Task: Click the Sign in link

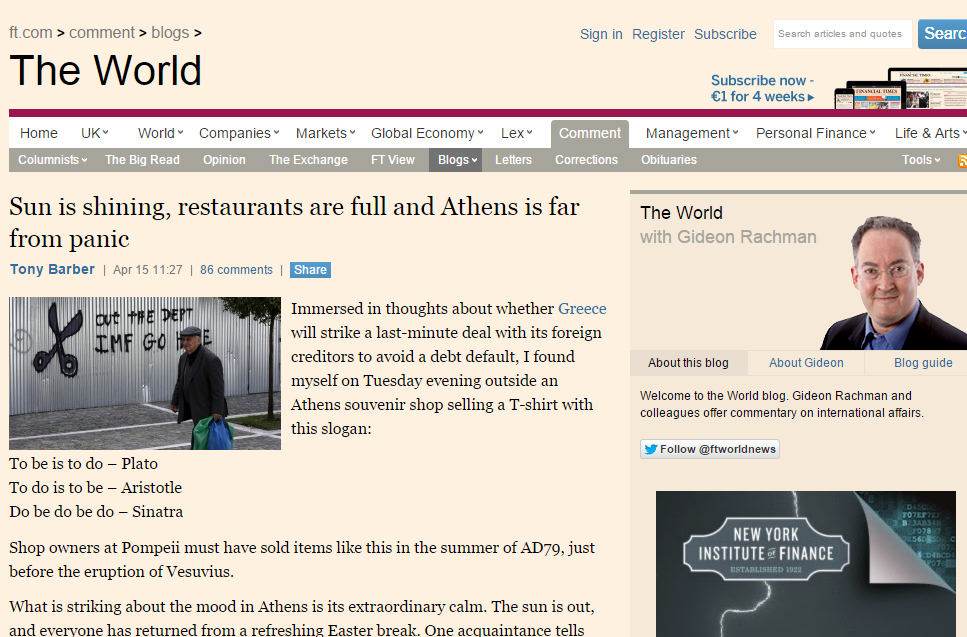Action: click(x=601, y=34)
